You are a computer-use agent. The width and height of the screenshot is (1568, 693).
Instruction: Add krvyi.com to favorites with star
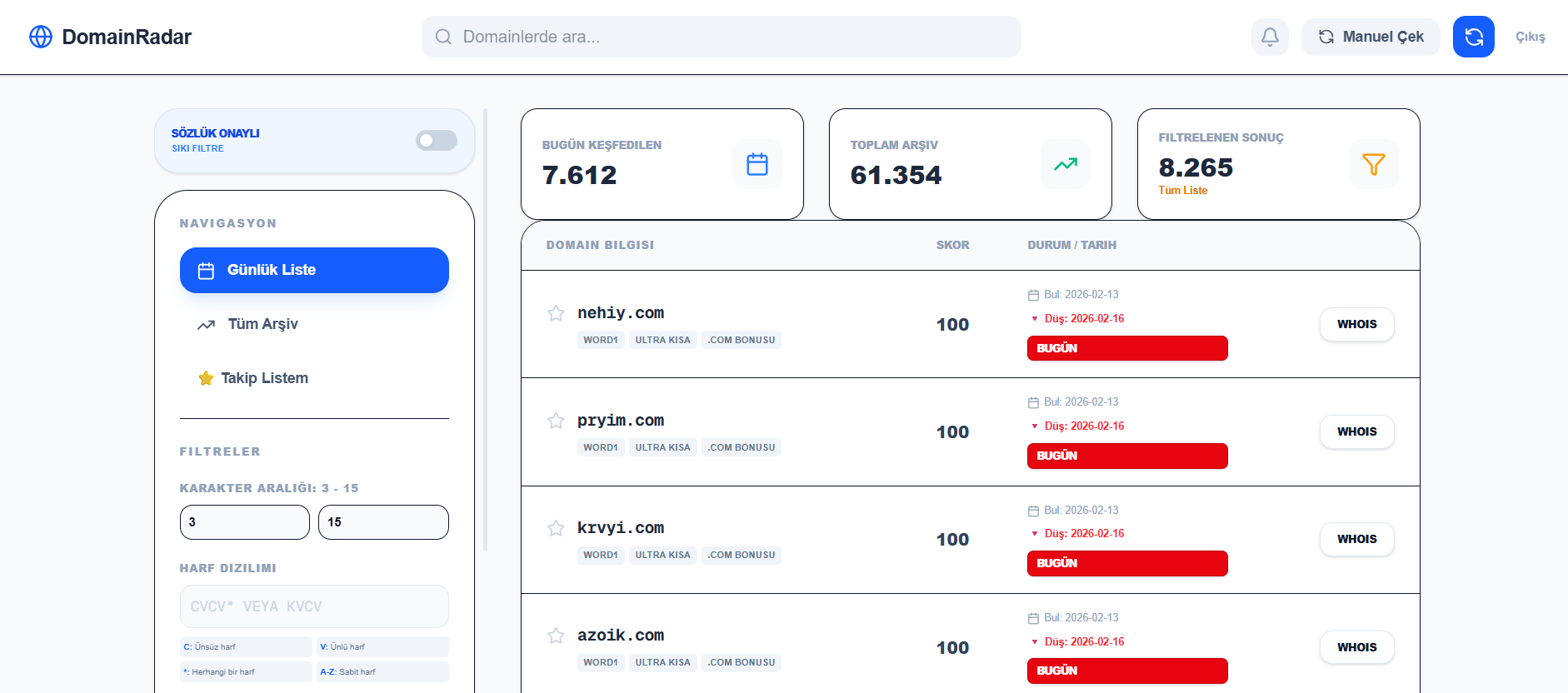(556, 528)
